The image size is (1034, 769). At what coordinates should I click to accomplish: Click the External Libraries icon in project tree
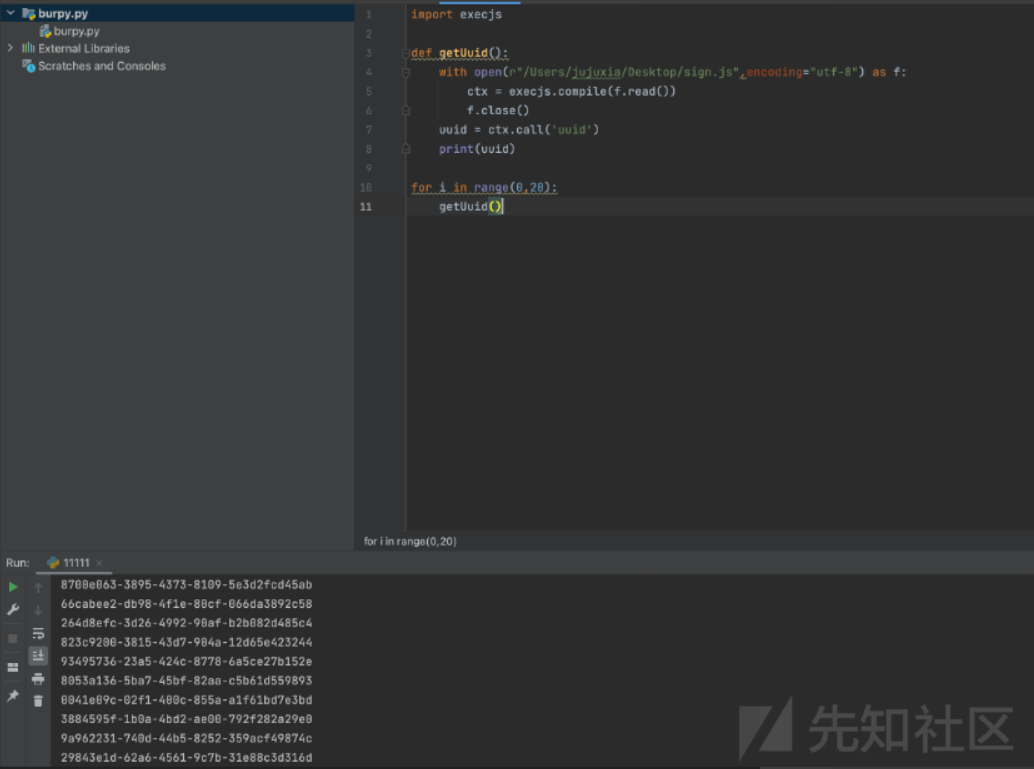pos(28,48)
